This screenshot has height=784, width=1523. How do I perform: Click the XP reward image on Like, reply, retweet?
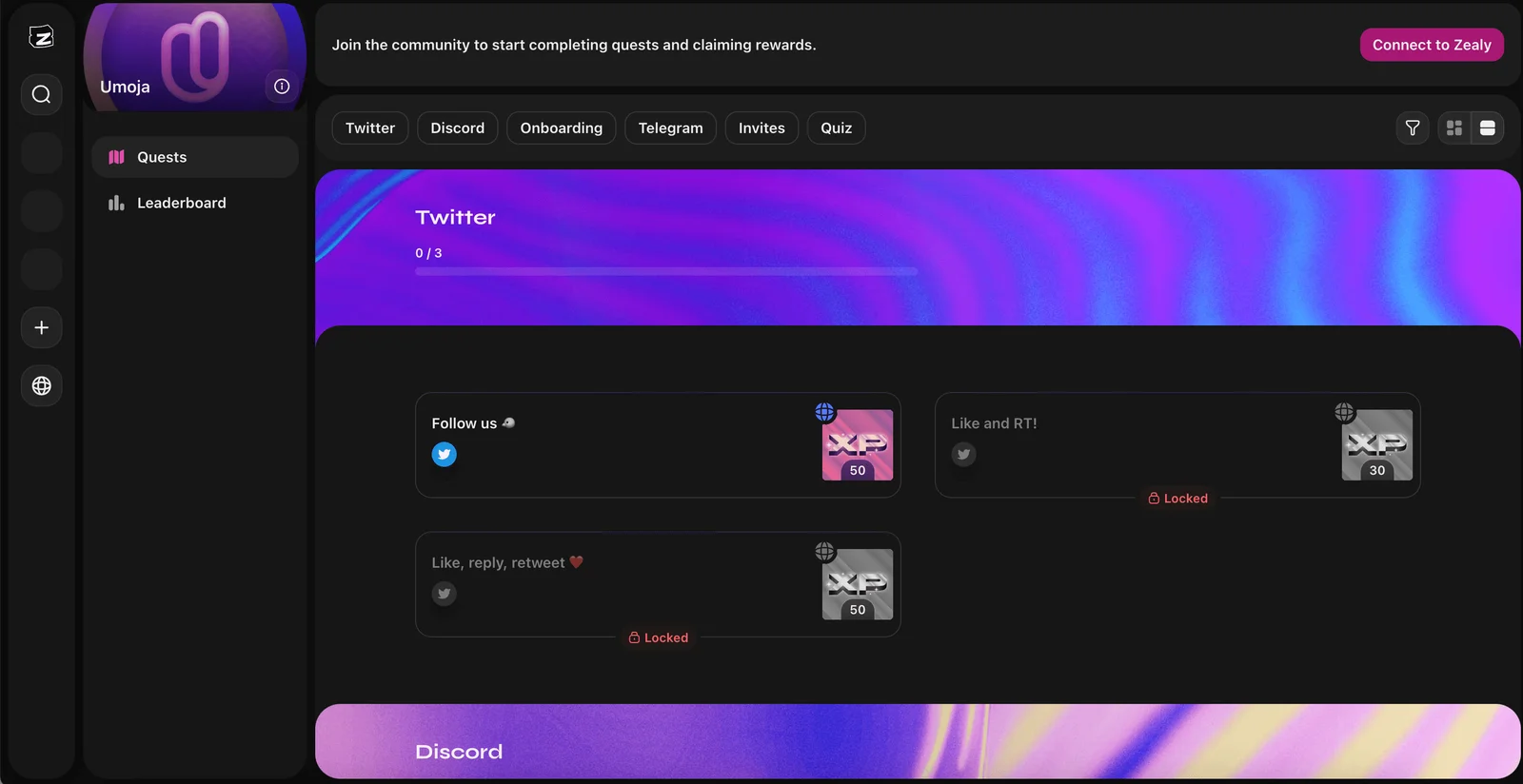(858, 584)
